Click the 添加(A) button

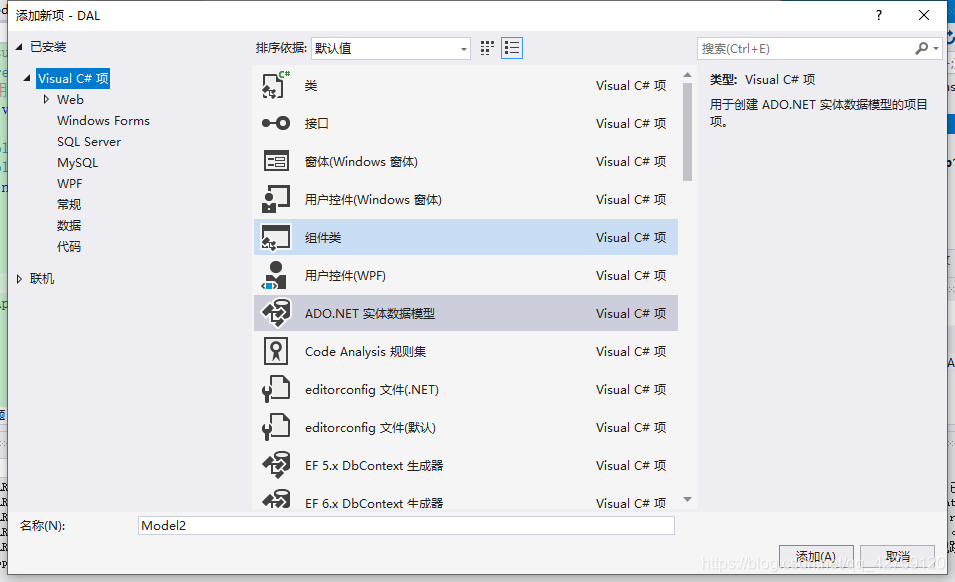816,556
